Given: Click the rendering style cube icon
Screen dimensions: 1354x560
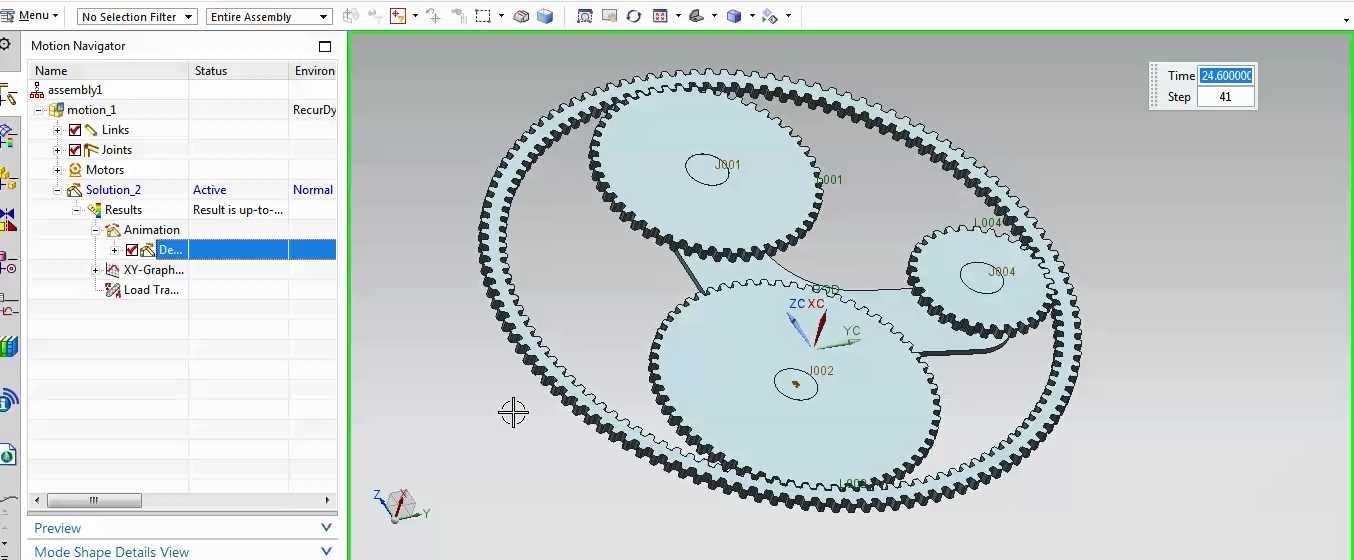Looking at the screenshot, I should pos(734,16).
